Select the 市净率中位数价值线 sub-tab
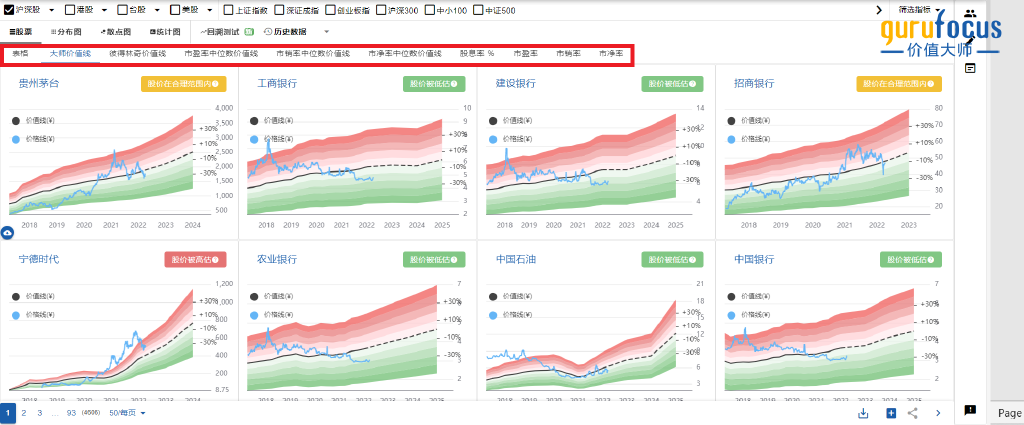Screen dimensions: 1024x425 (x=406, y=54)
